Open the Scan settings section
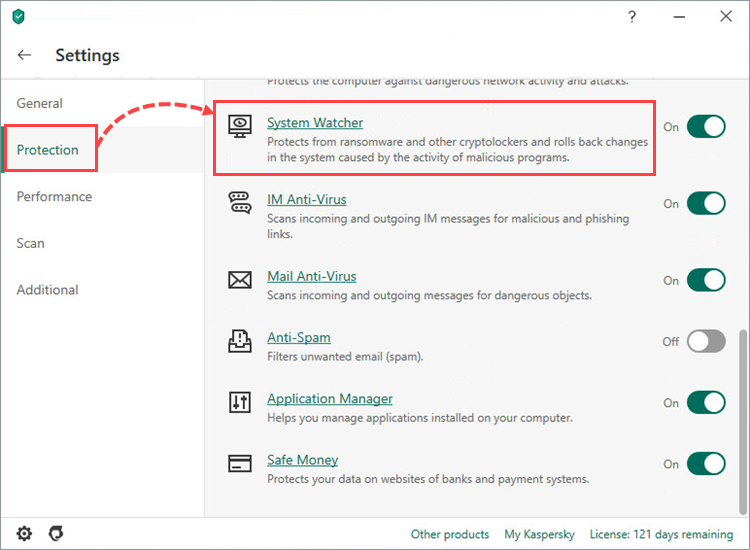The height and width of the screenshot is (550, 750). 30,243
